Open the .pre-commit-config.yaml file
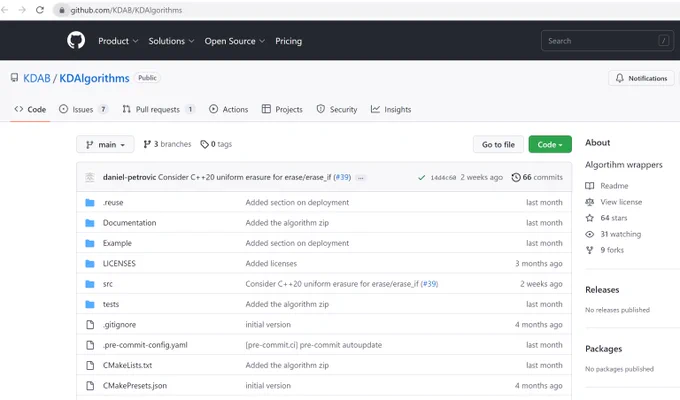 click(x=145, y=345)
